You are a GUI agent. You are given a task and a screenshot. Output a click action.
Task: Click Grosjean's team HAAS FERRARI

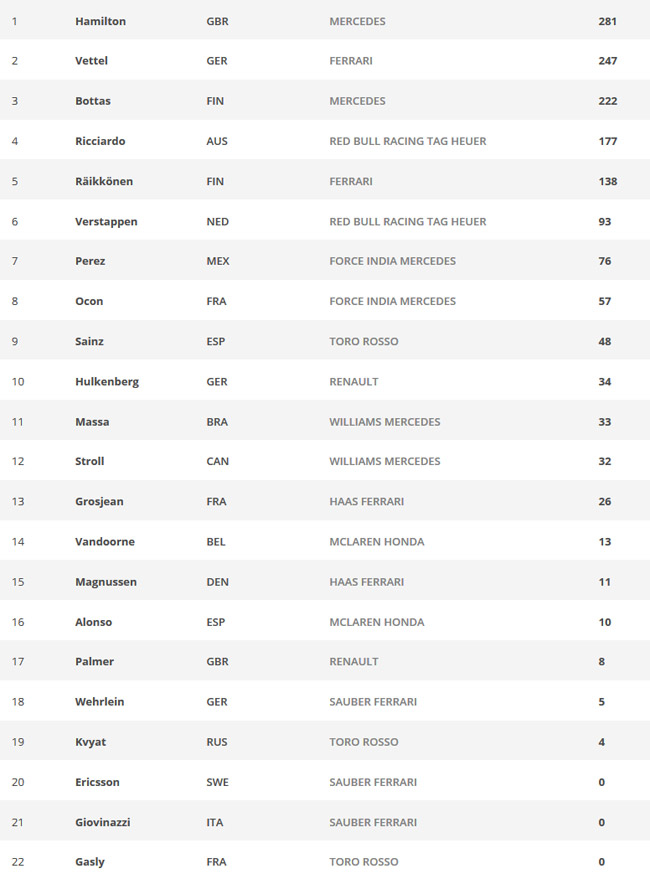(x=367, y=501)
